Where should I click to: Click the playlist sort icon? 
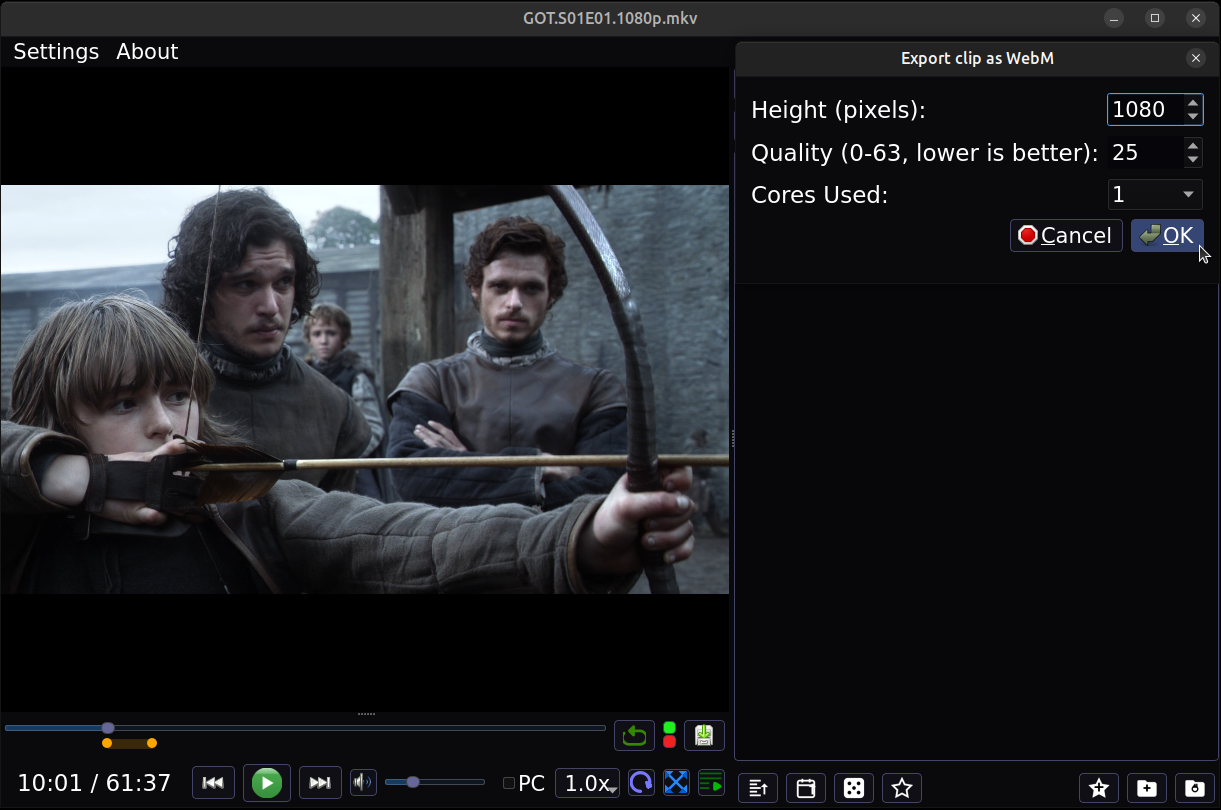click(758, 788)
